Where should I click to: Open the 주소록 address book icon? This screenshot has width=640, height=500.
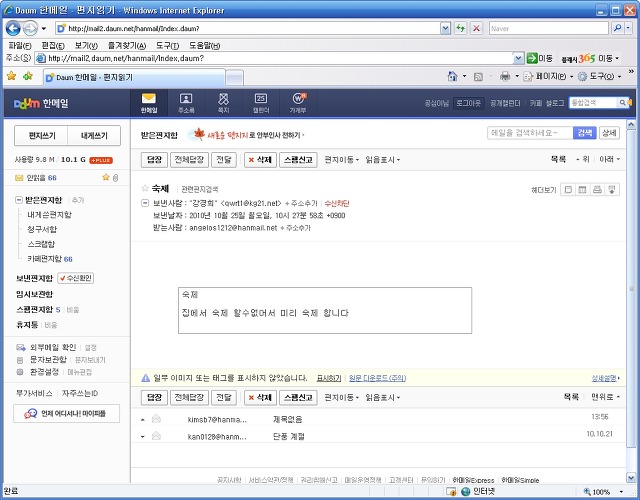[186, 103]
